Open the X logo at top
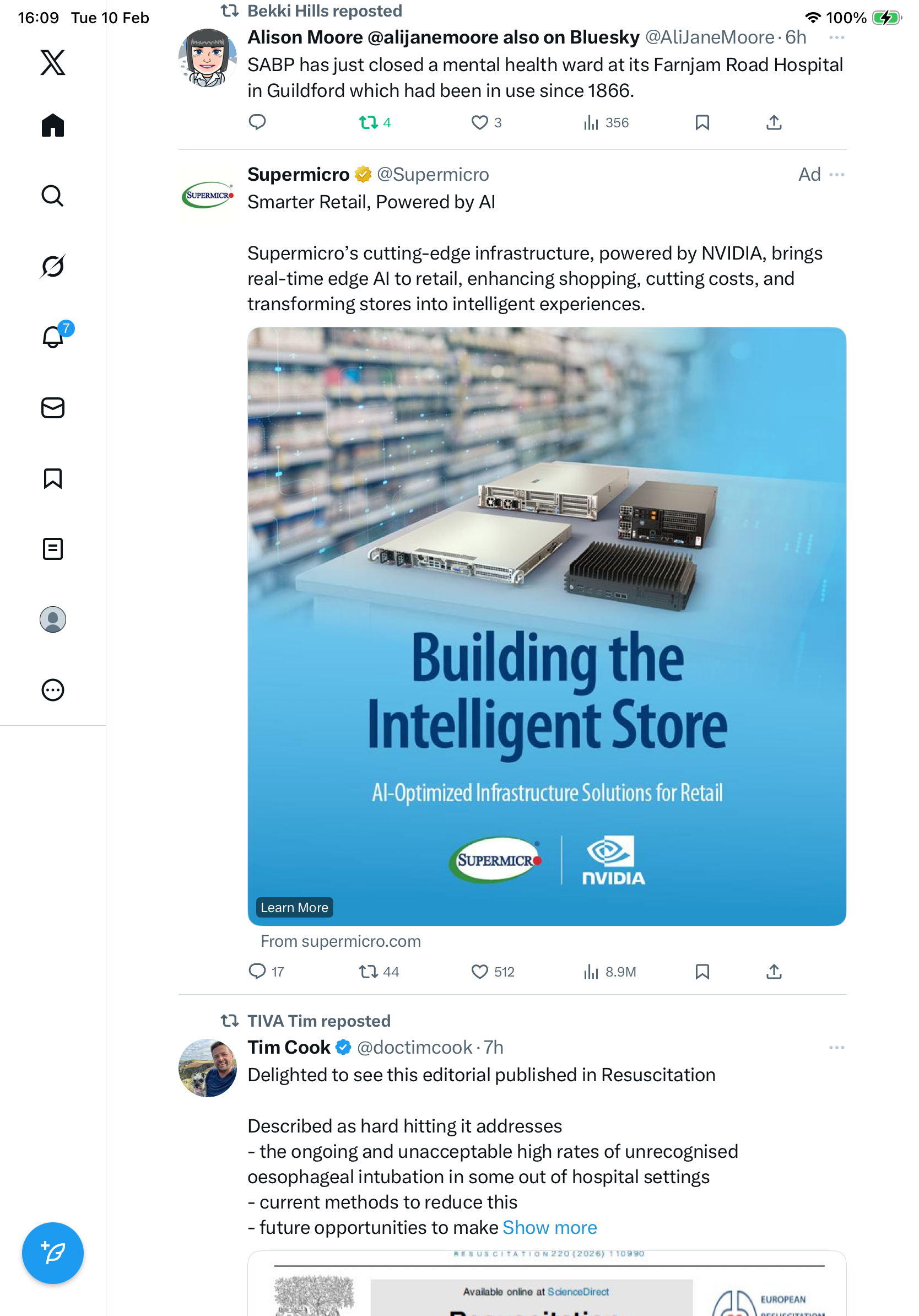 coord(53,62)
